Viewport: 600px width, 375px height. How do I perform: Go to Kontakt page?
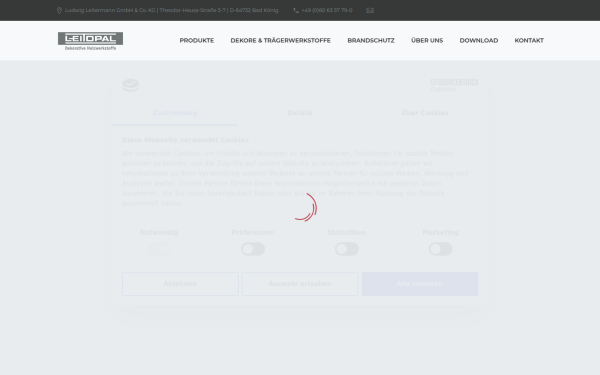pyautogui.click(x=529, y=41)
